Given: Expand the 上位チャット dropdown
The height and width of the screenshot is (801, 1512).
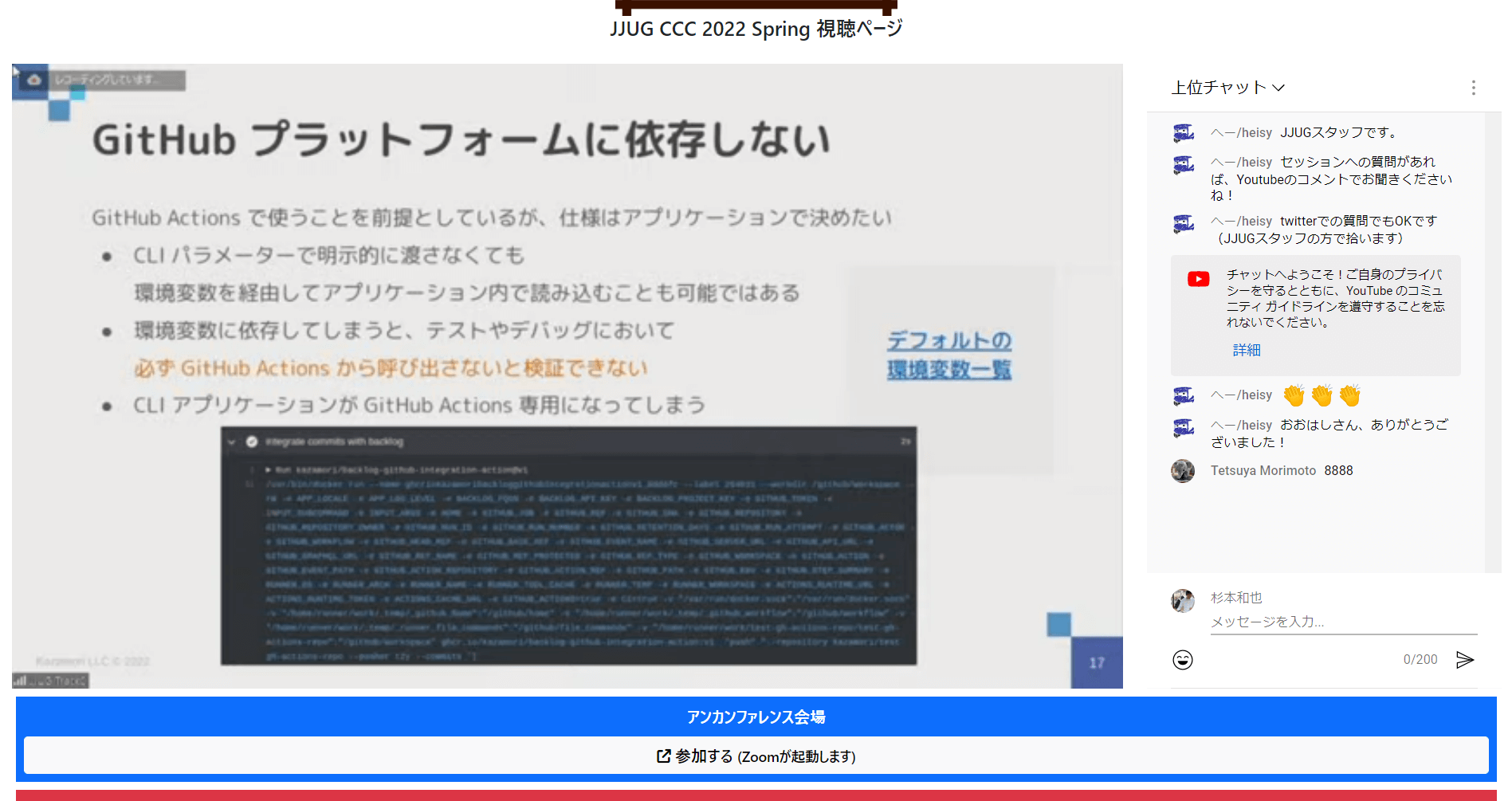Looking at the screenshot, I should coord(1227,88).
